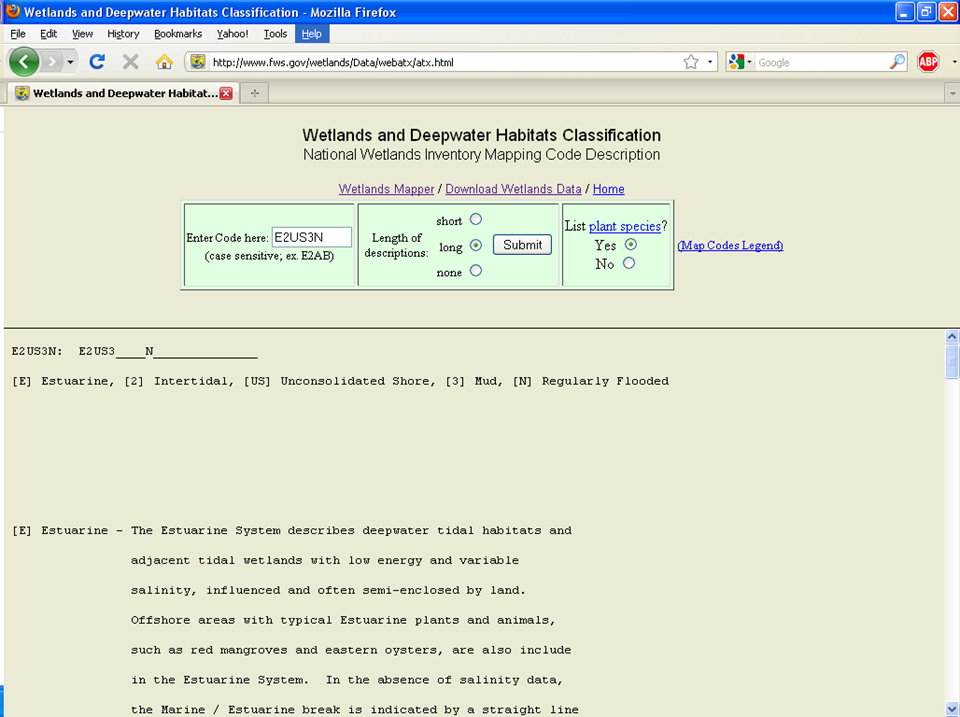Open the Map Codes Legend link

click(730, 245)
